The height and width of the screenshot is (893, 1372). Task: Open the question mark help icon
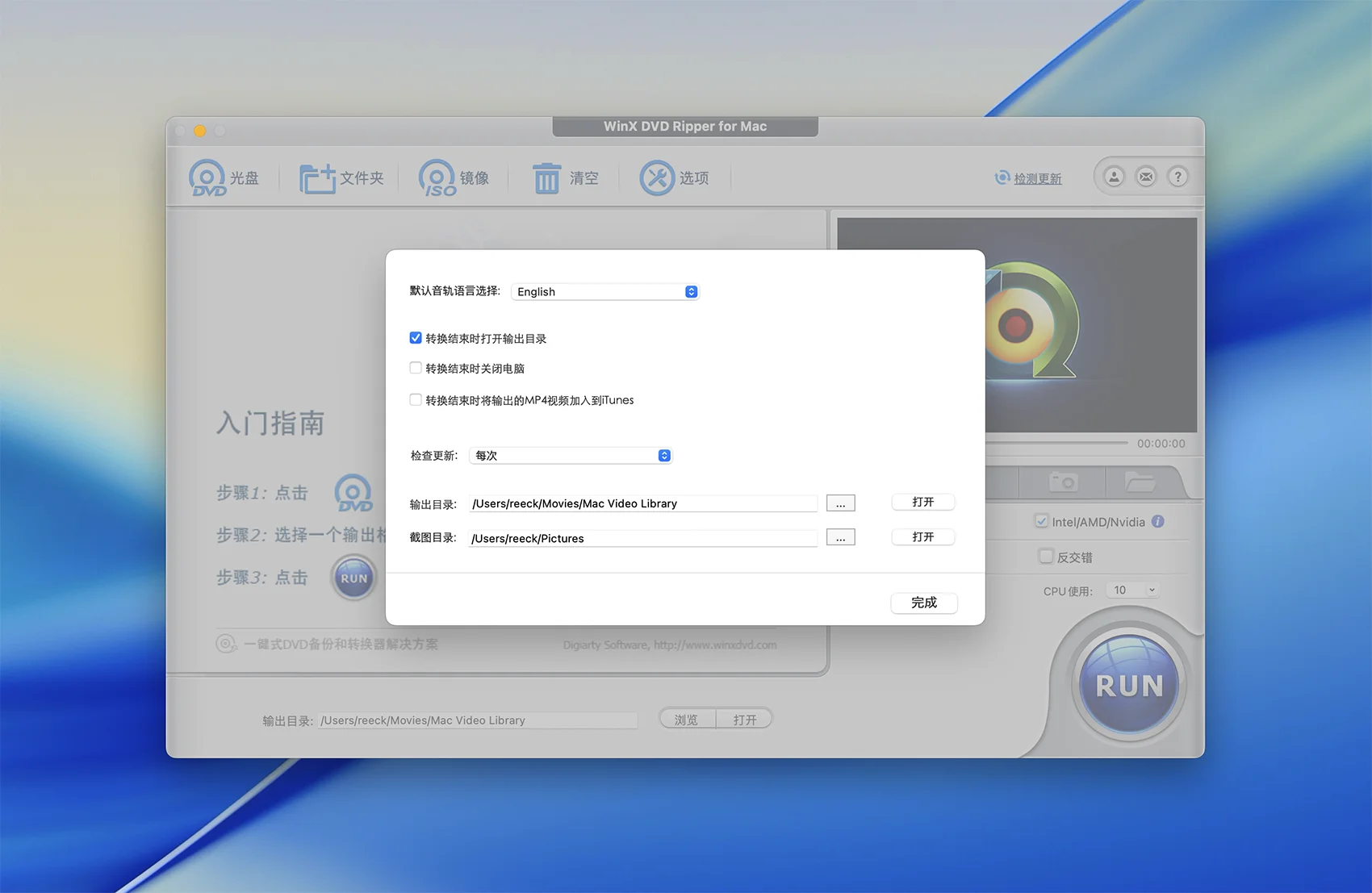1178,177
